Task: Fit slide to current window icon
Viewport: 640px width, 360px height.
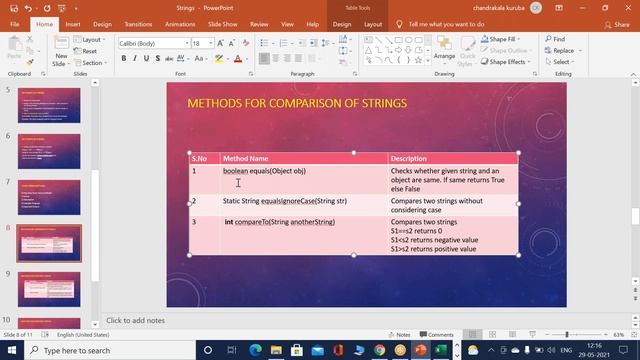Action: point(634,334)
